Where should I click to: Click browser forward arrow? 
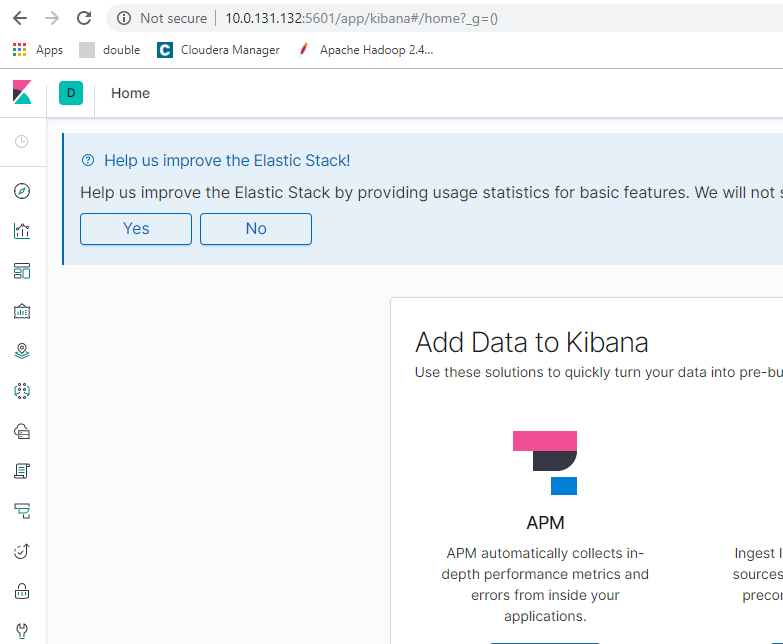coord(52,18)
